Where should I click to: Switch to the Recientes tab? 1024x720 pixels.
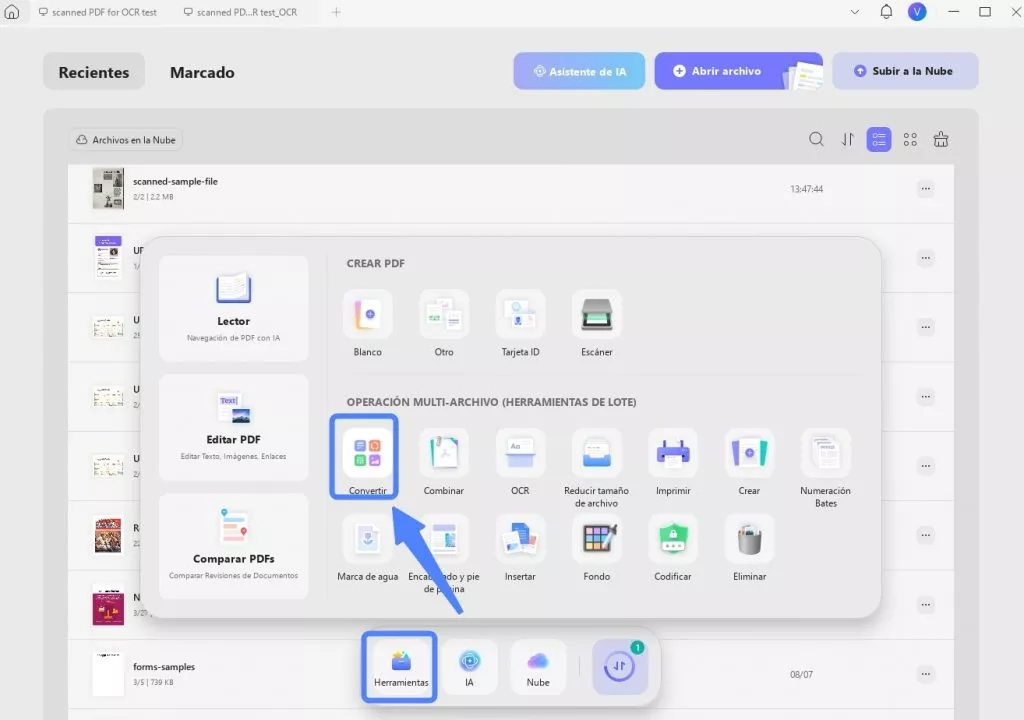click(94, 72)
